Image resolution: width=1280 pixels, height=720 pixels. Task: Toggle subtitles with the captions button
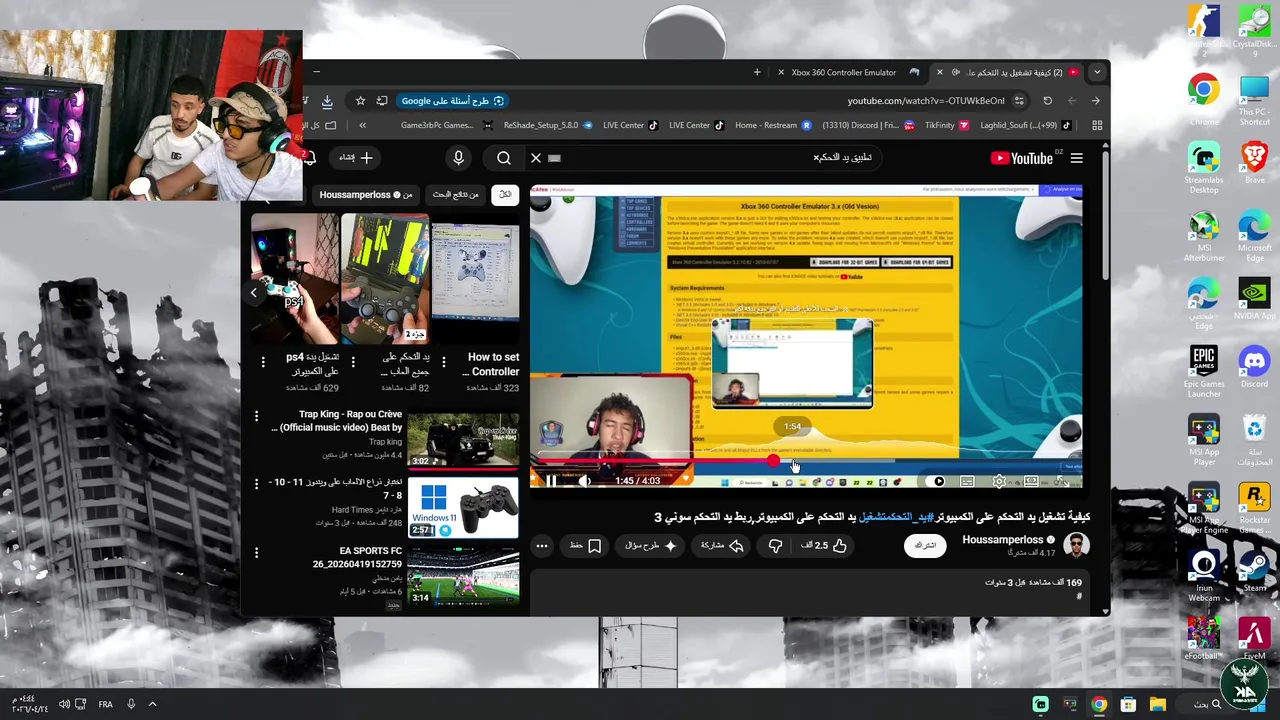pos(968,482)
